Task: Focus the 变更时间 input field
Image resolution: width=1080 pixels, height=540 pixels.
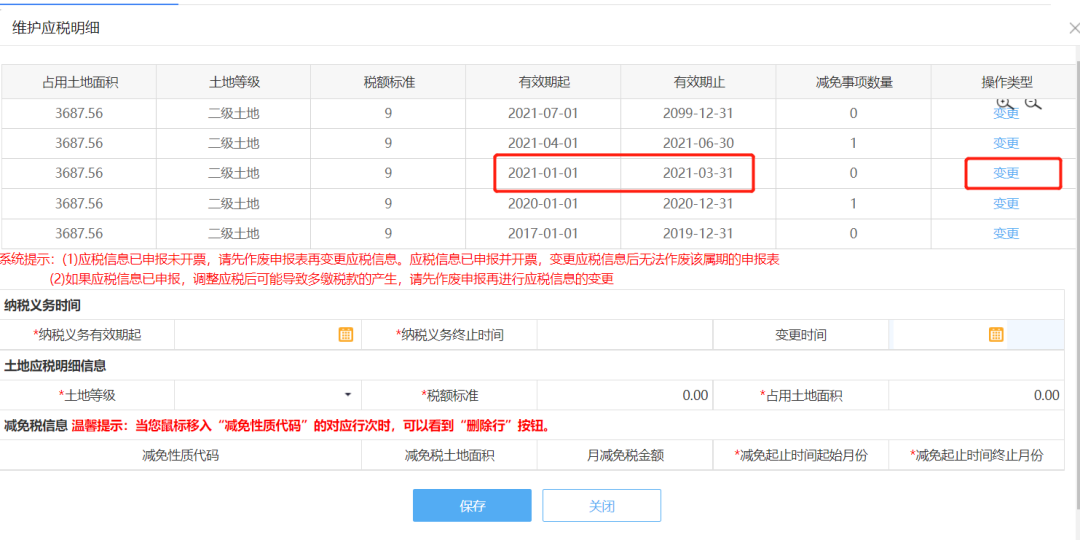Action: point(976,335)
